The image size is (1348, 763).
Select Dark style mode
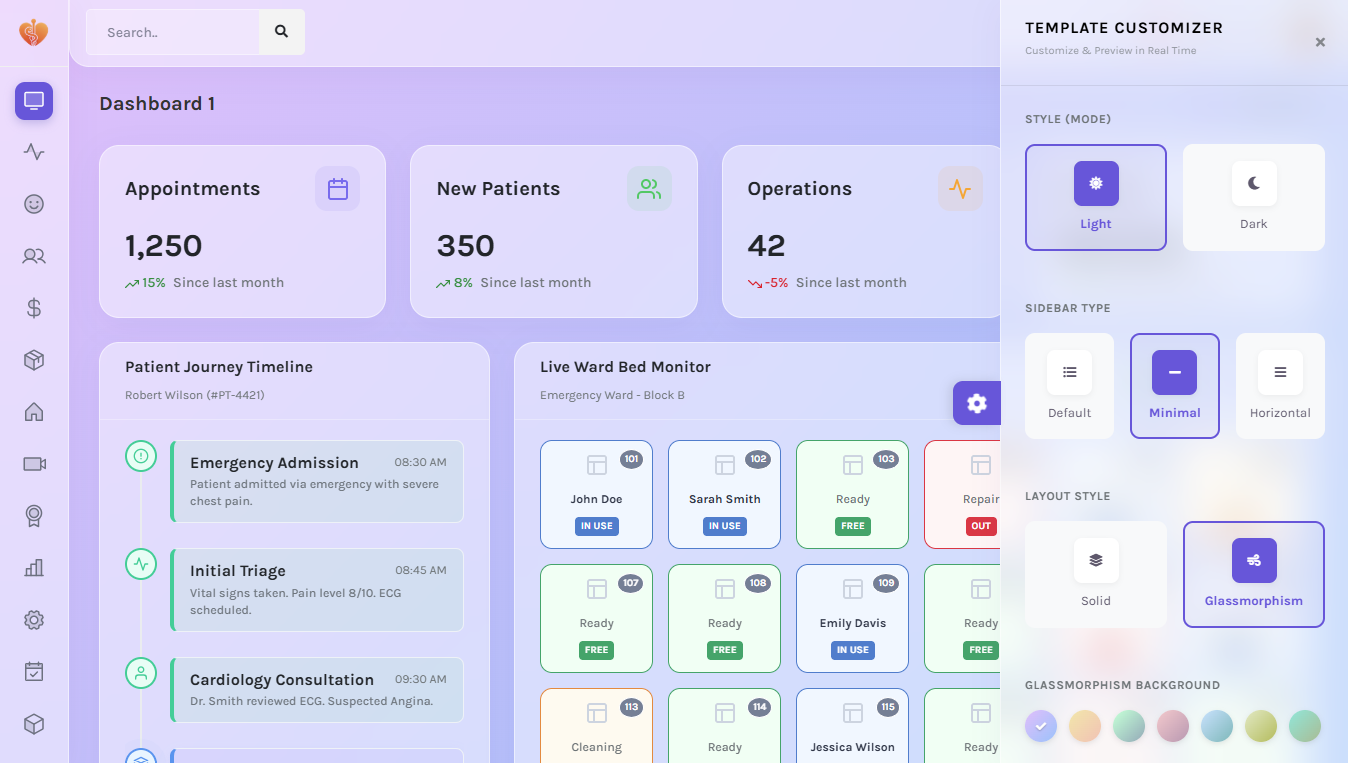click(x=1254, y=197)
